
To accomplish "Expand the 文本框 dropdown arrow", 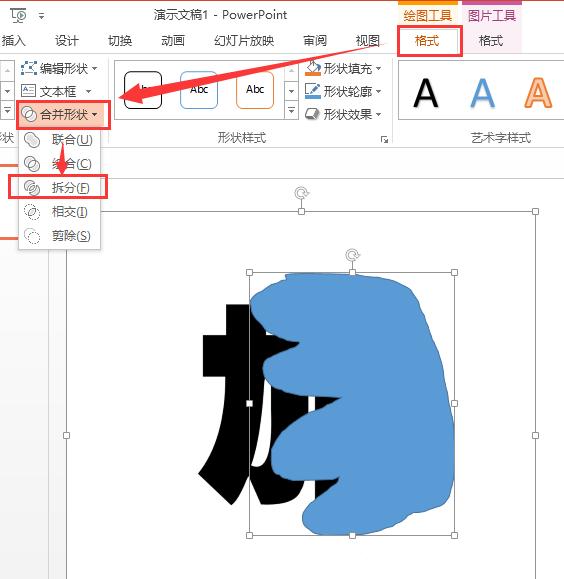I will [88, 91].
